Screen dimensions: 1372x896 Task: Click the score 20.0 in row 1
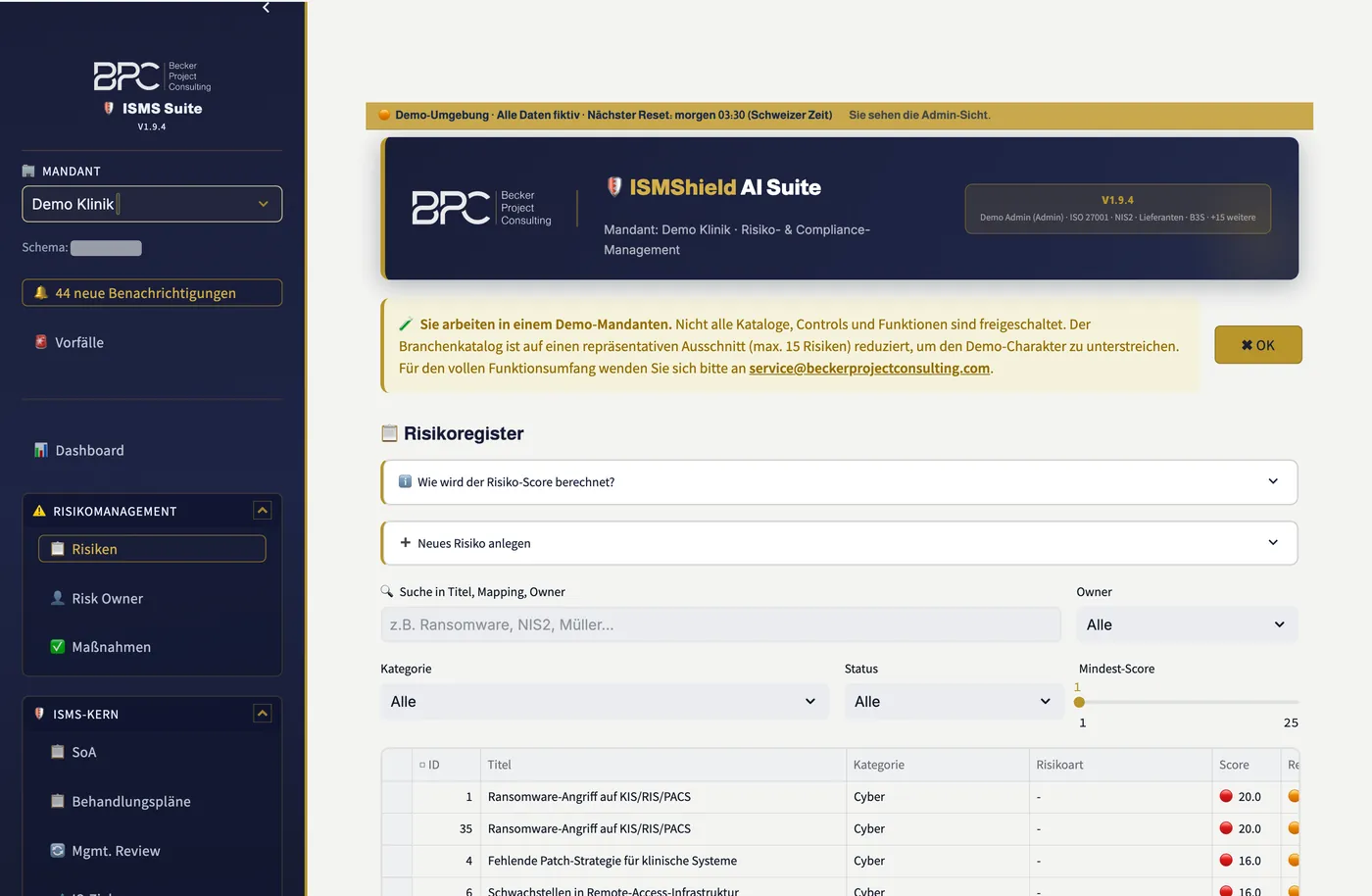click(1249, 797)
